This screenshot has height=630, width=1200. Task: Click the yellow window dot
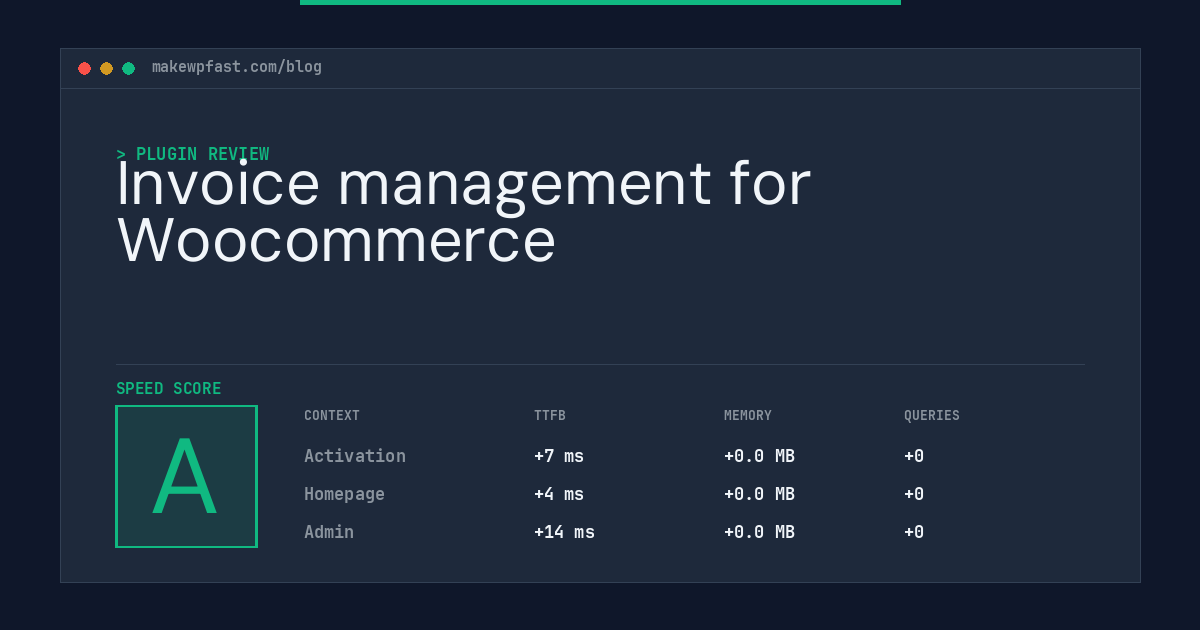pos(106,68)
